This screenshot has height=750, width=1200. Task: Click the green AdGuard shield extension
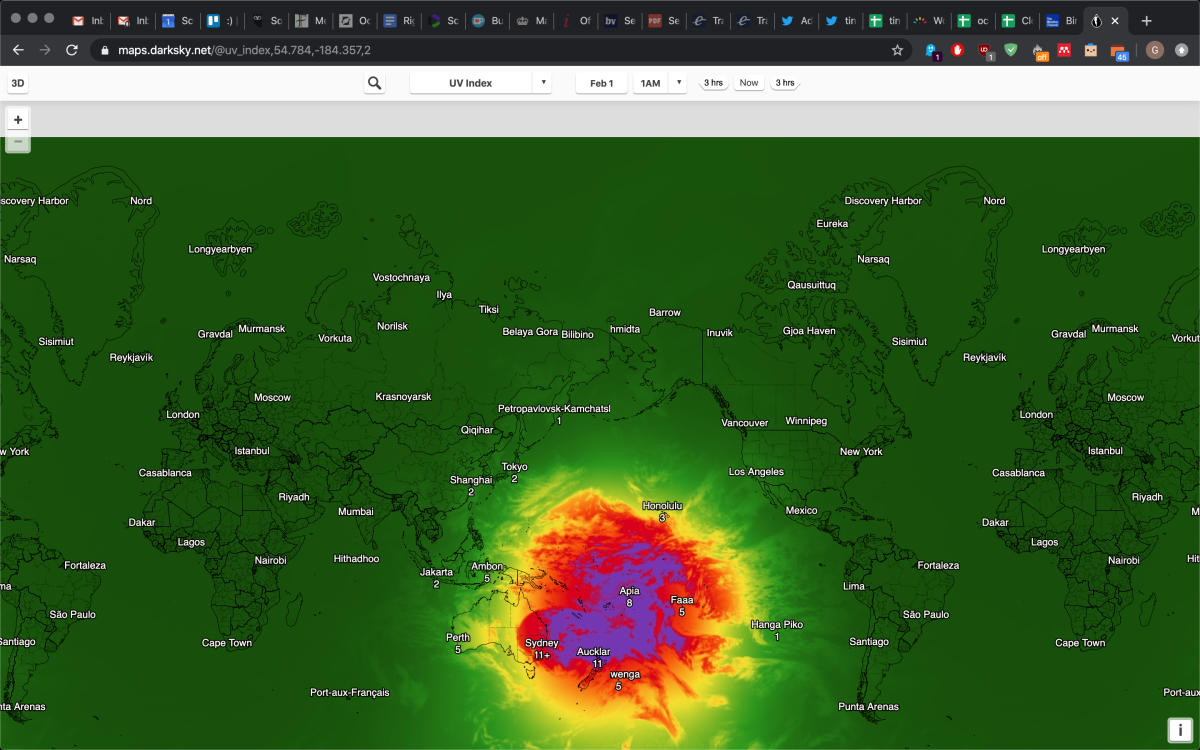[1011, 50]
